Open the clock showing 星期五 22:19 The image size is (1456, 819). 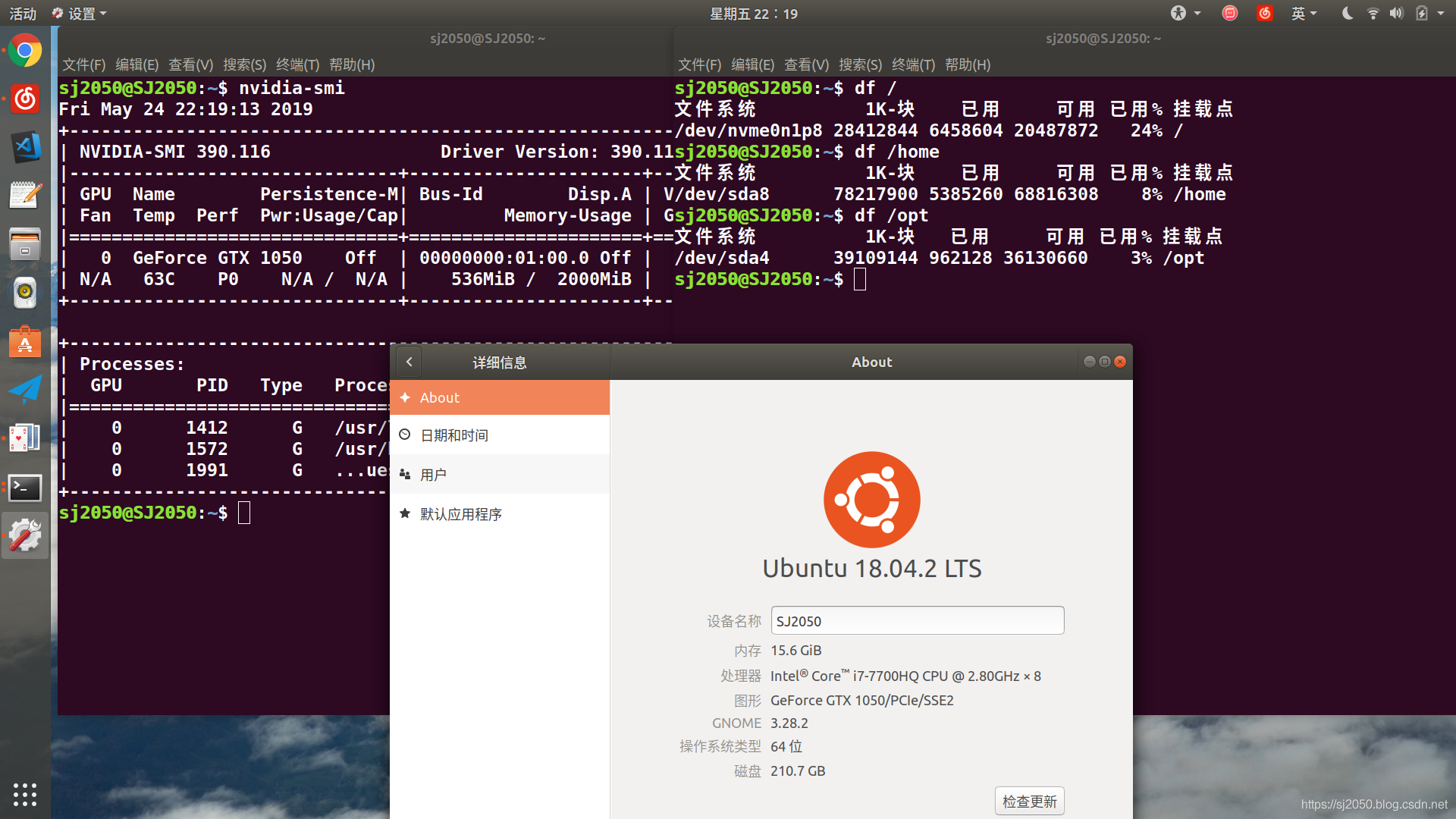coord(753,14)
